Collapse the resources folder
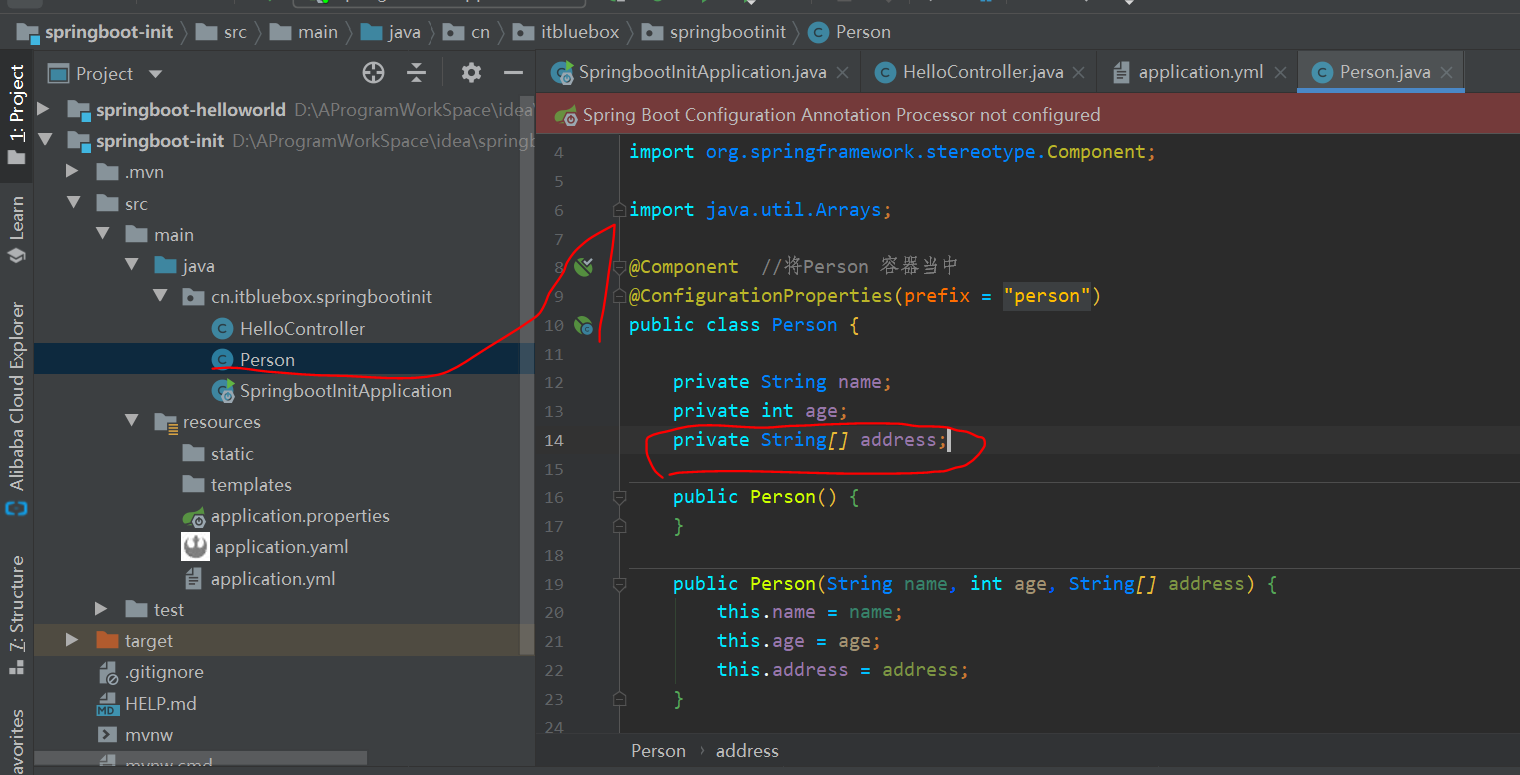This screenshot has height=775, width=1520. (x=131, y=421)
